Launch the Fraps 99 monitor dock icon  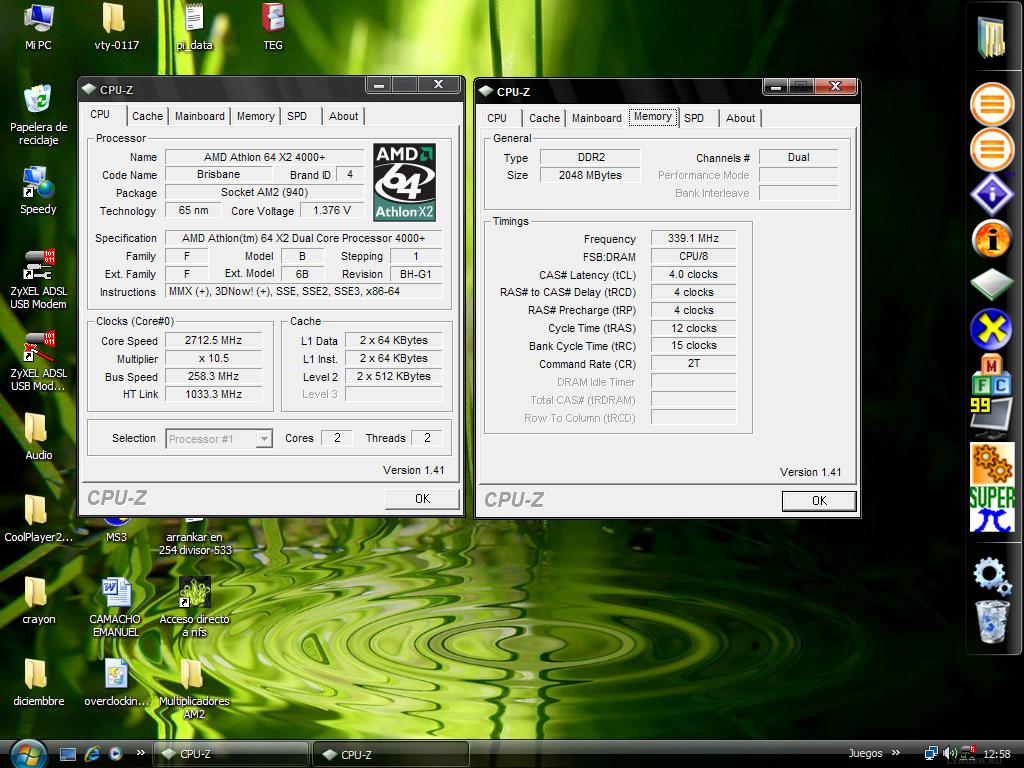click(x=991, y=417)
